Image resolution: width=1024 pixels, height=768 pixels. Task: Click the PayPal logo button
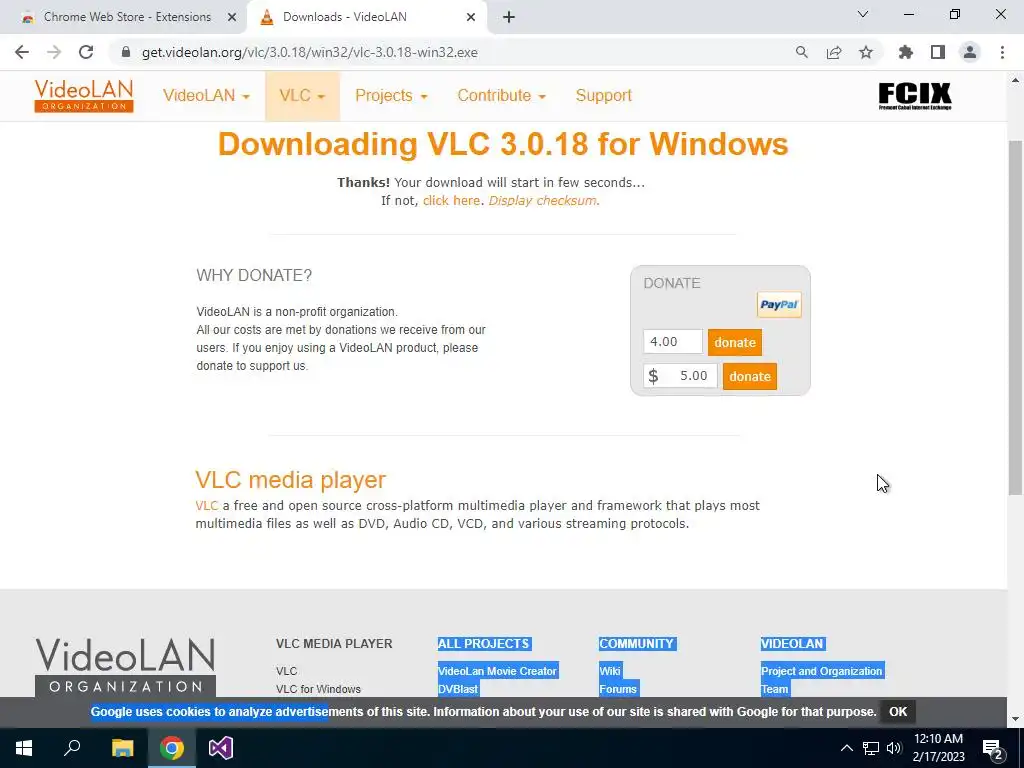point(779,304)
